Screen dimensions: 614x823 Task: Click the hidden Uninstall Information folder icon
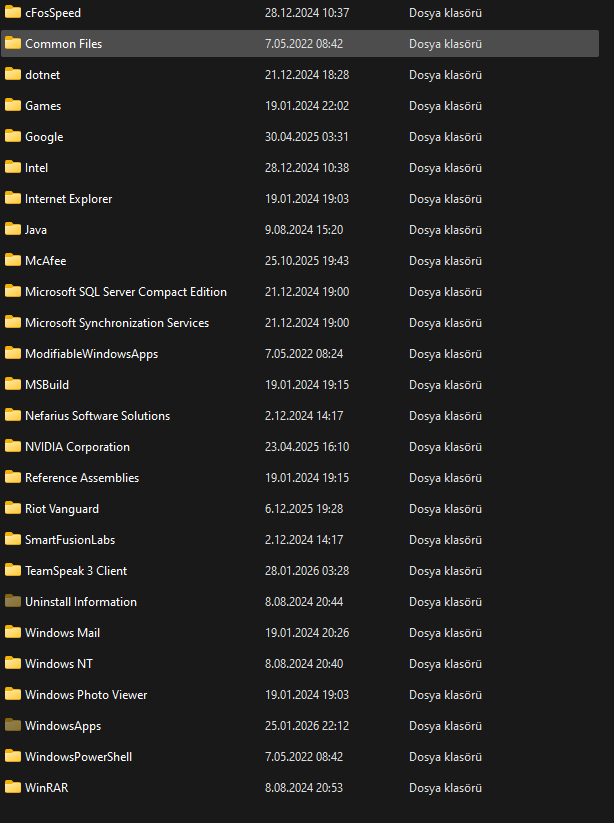click(x=13, y=600)
